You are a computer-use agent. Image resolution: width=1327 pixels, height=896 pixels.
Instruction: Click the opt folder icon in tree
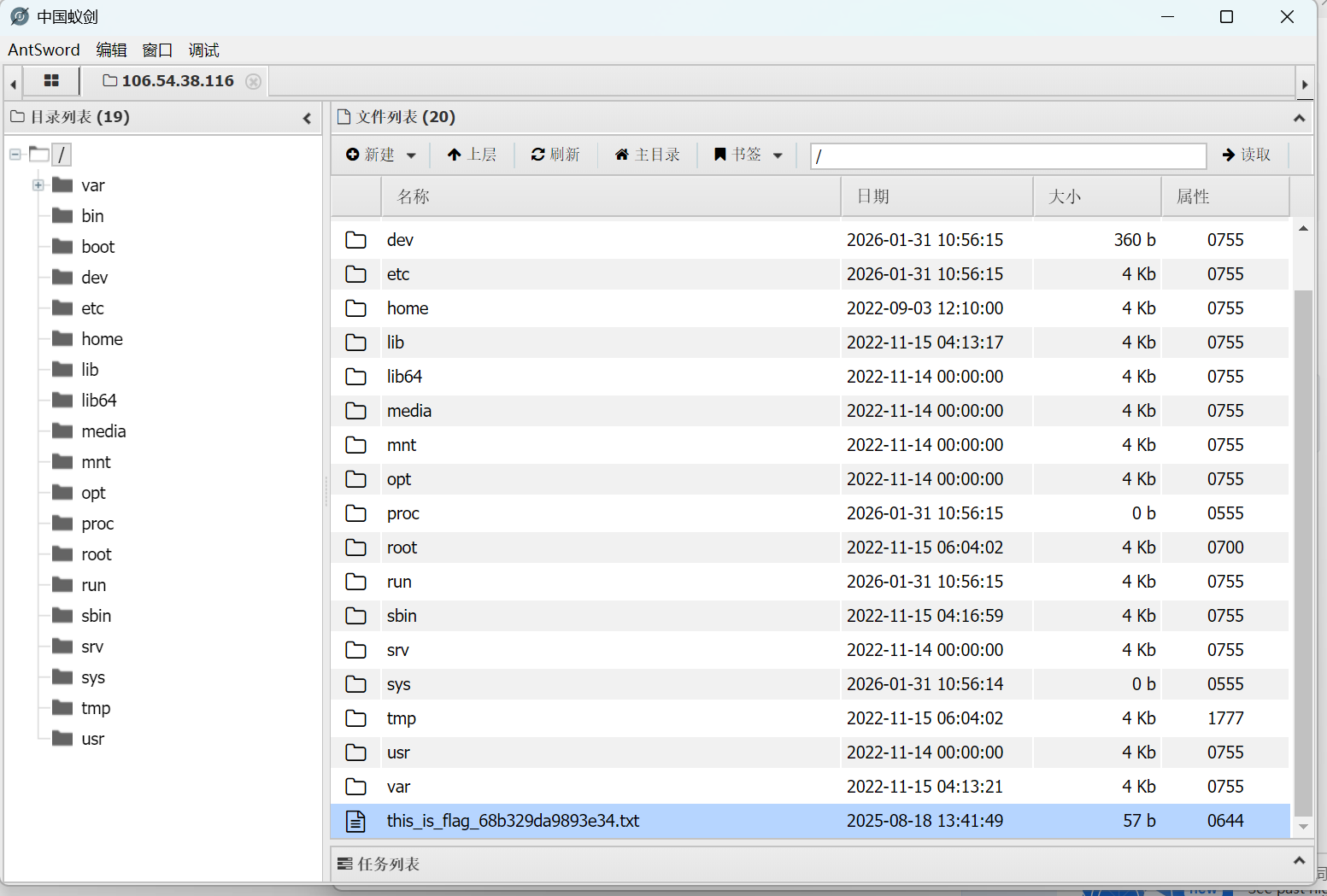[62, 492]
